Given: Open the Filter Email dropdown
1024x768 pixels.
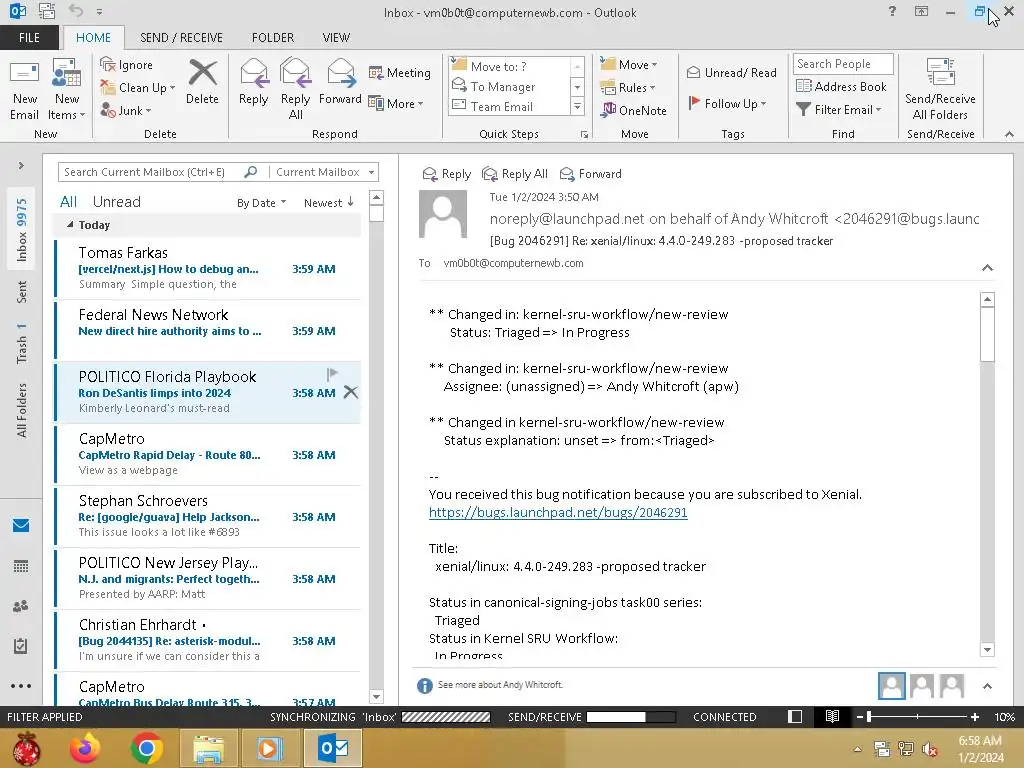Looking at the screenshot, I should coord(839,110).
